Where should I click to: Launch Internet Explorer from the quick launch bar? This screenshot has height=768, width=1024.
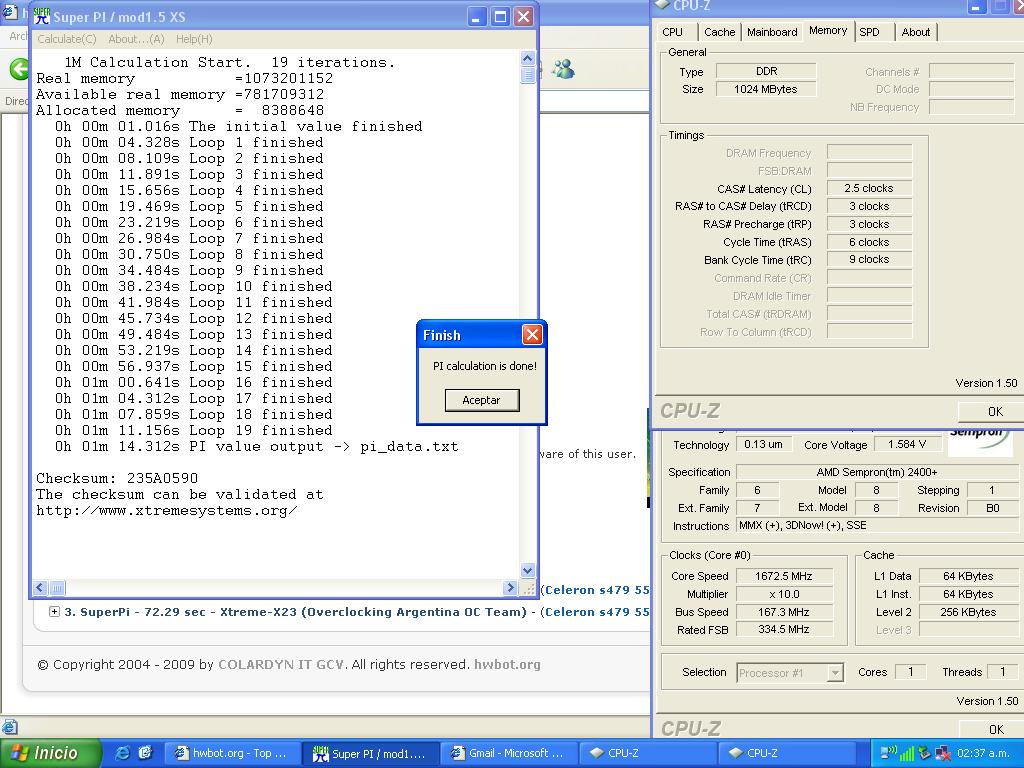pyautogui.click(x=122, y=753)
